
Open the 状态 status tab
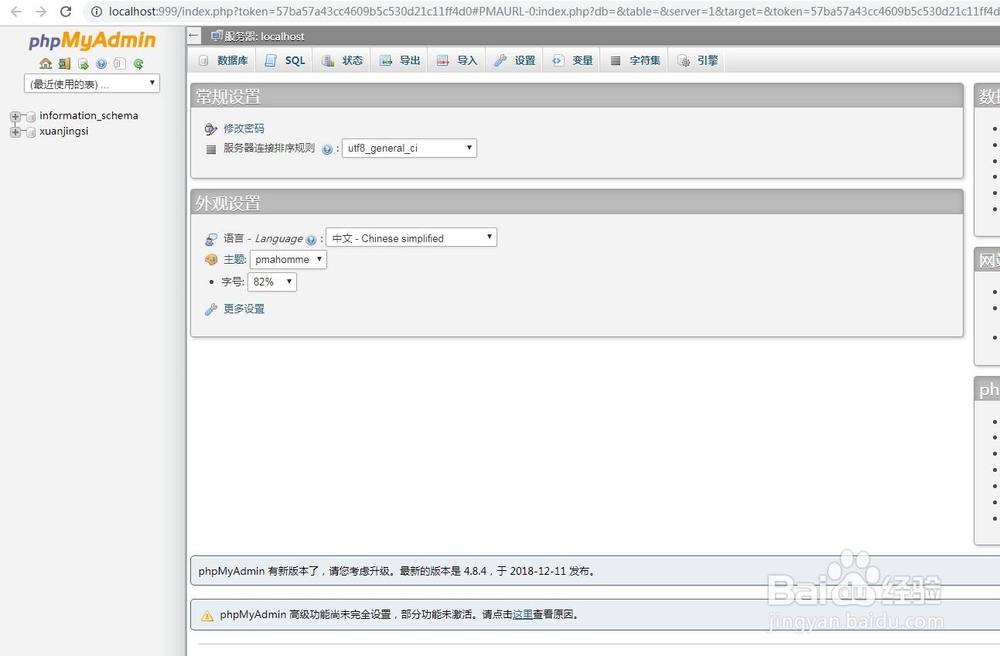point(342,61)
